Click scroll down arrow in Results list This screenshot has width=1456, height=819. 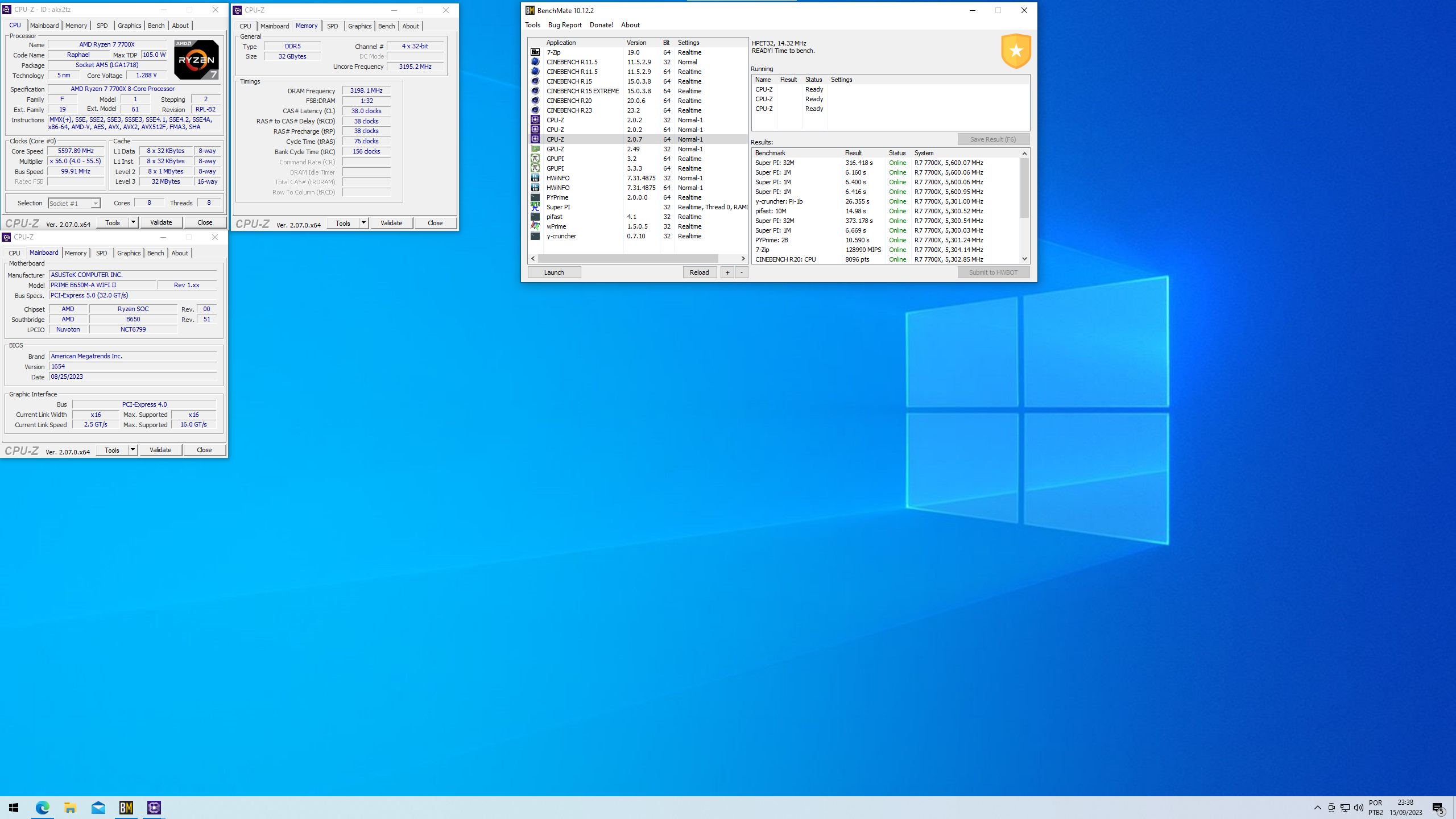[1024, 259]
